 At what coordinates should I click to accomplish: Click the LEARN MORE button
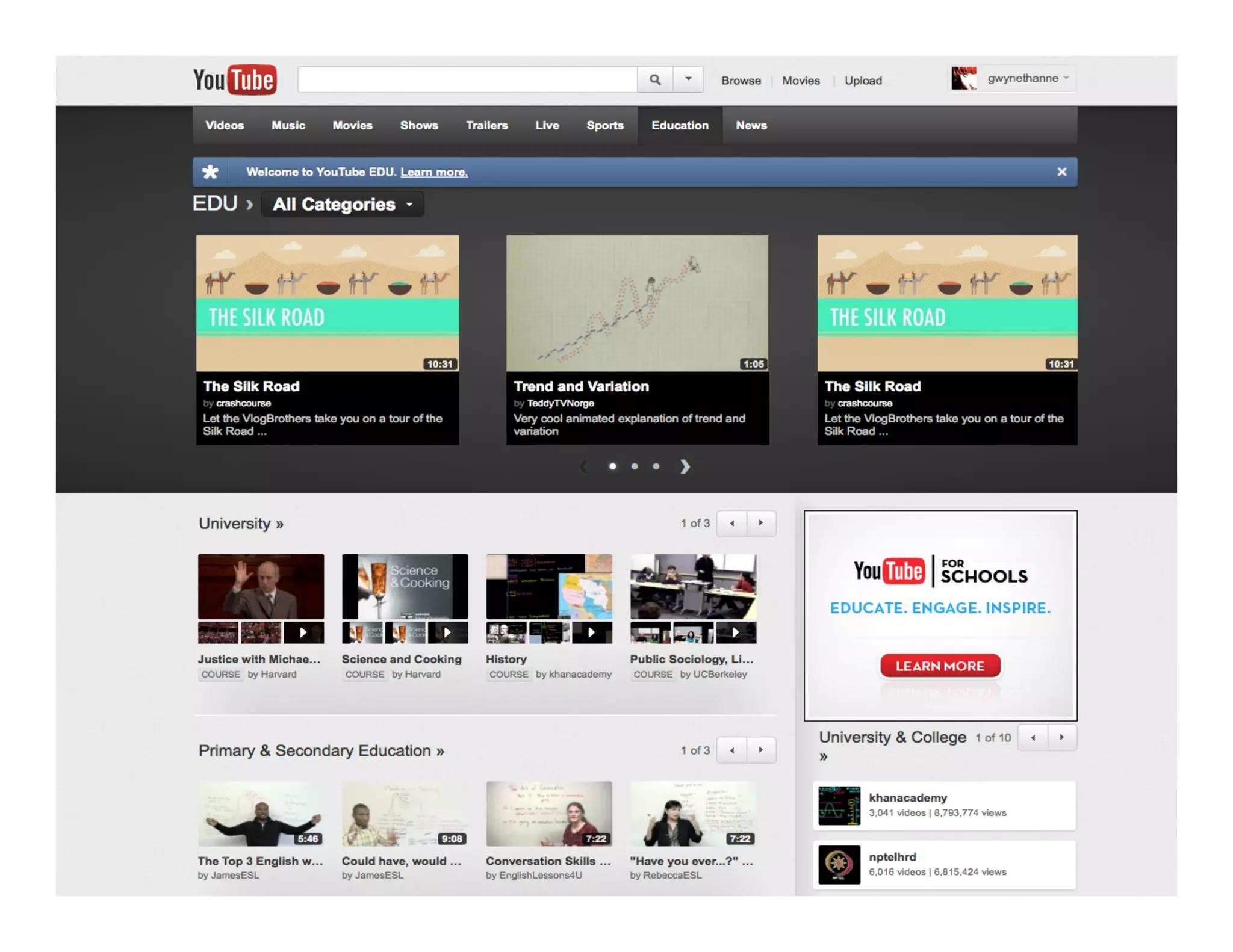coord(940,666)
